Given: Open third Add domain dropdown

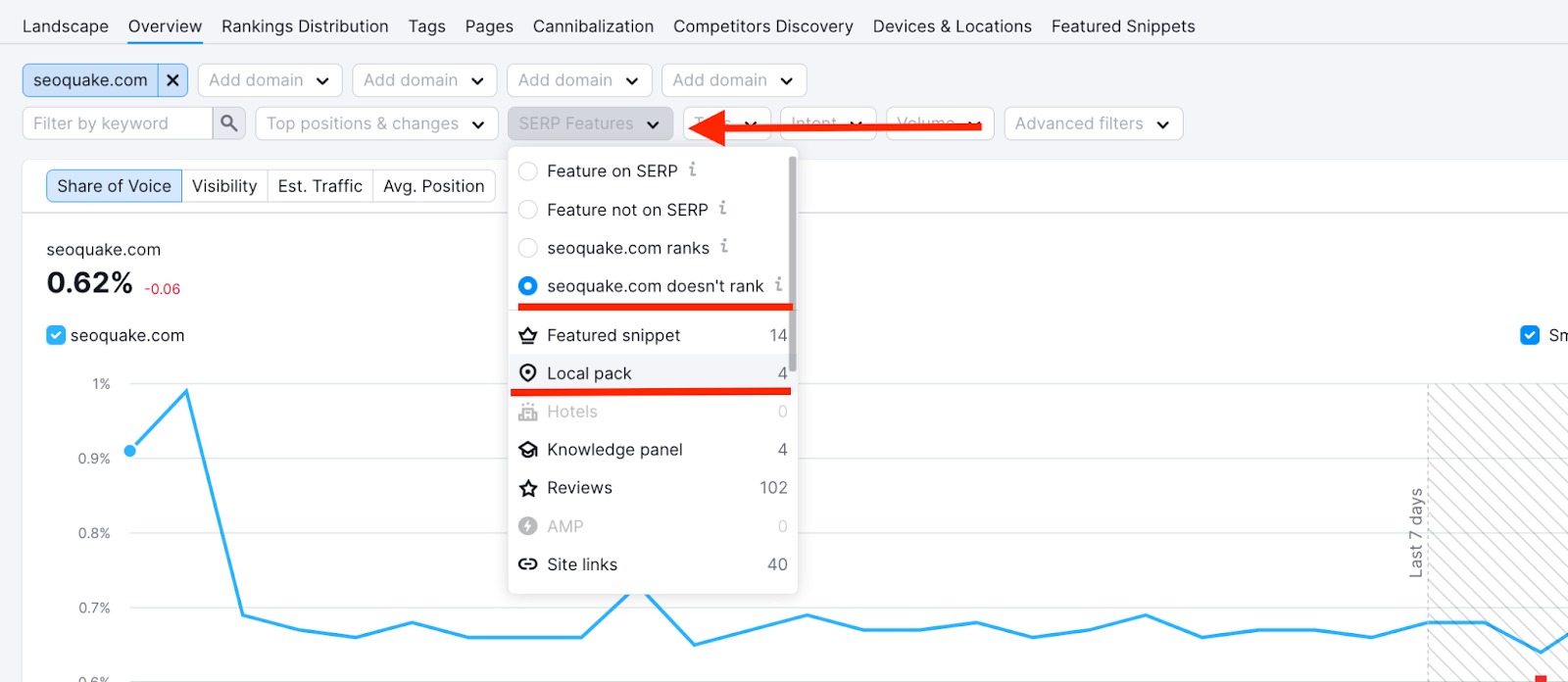Looking at the screenshot, I should tap(579, 80).
